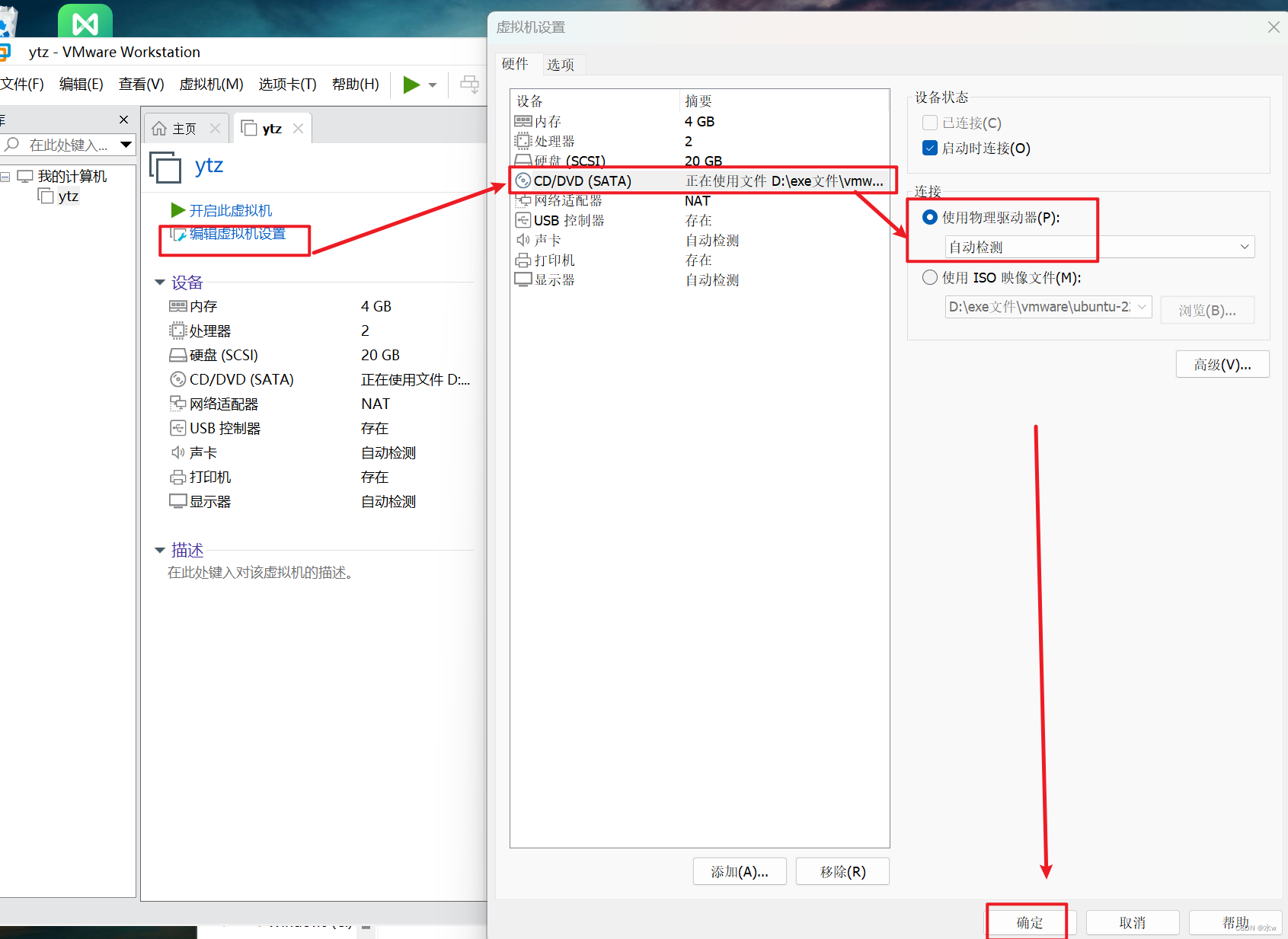Image resolution: width=1288 pixels, height=939 pixels.
Task: Collapse the 描述 section on the ytz page
Action: (160, 550)
